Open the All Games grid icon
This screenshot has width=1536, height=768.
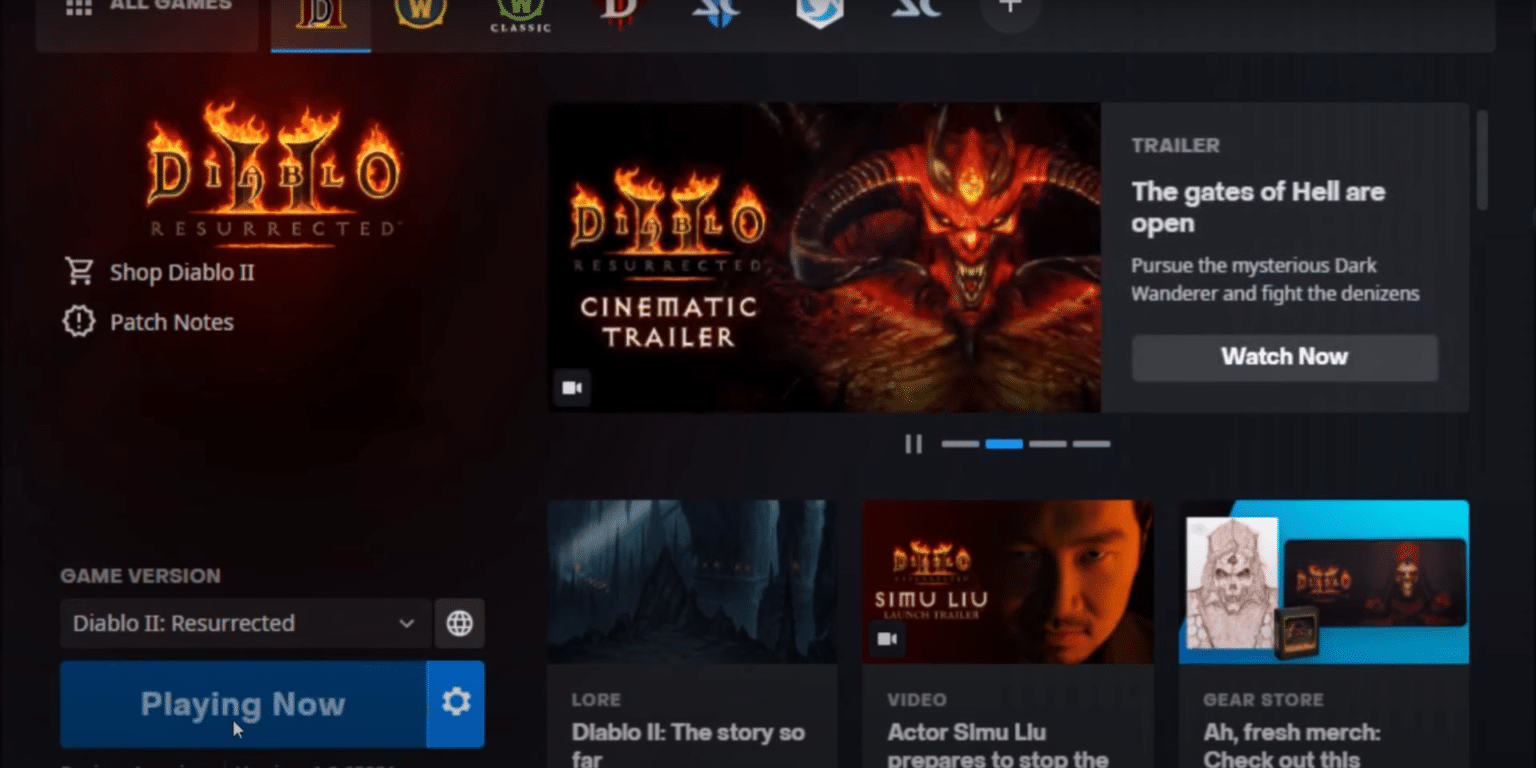tap(78, 7)
